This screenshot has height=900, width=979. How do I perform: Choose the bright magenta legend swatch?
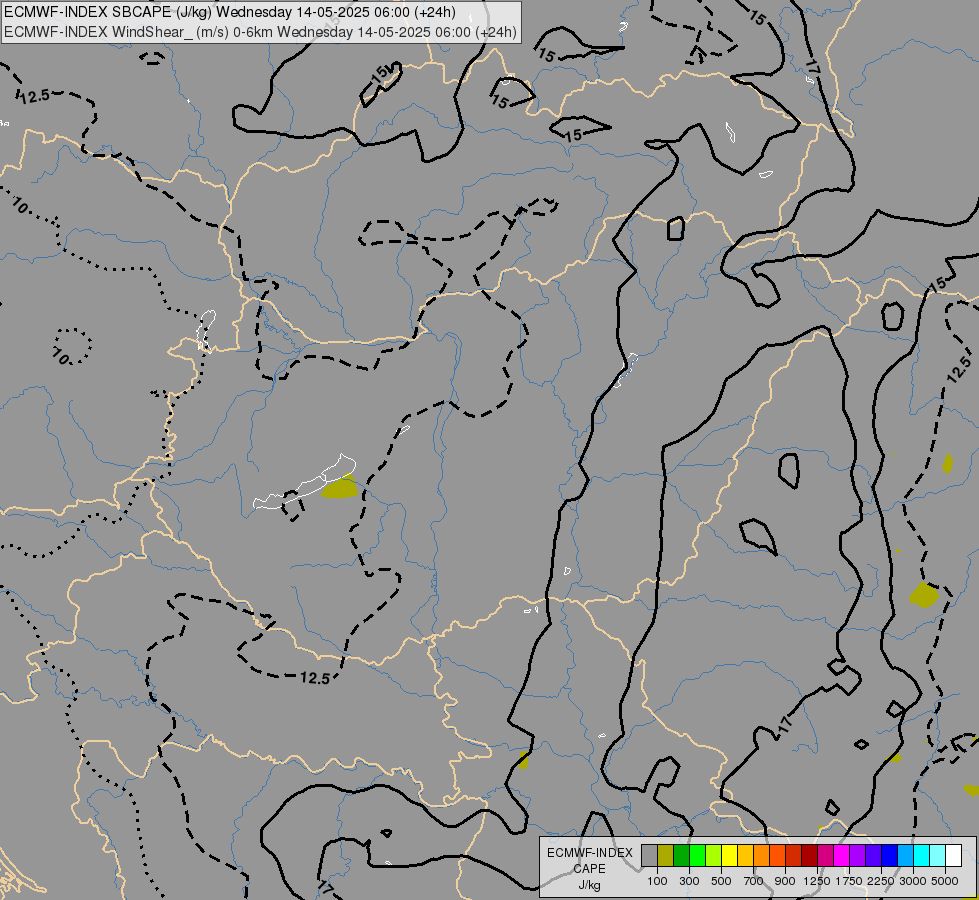click(x=841, y=856)
